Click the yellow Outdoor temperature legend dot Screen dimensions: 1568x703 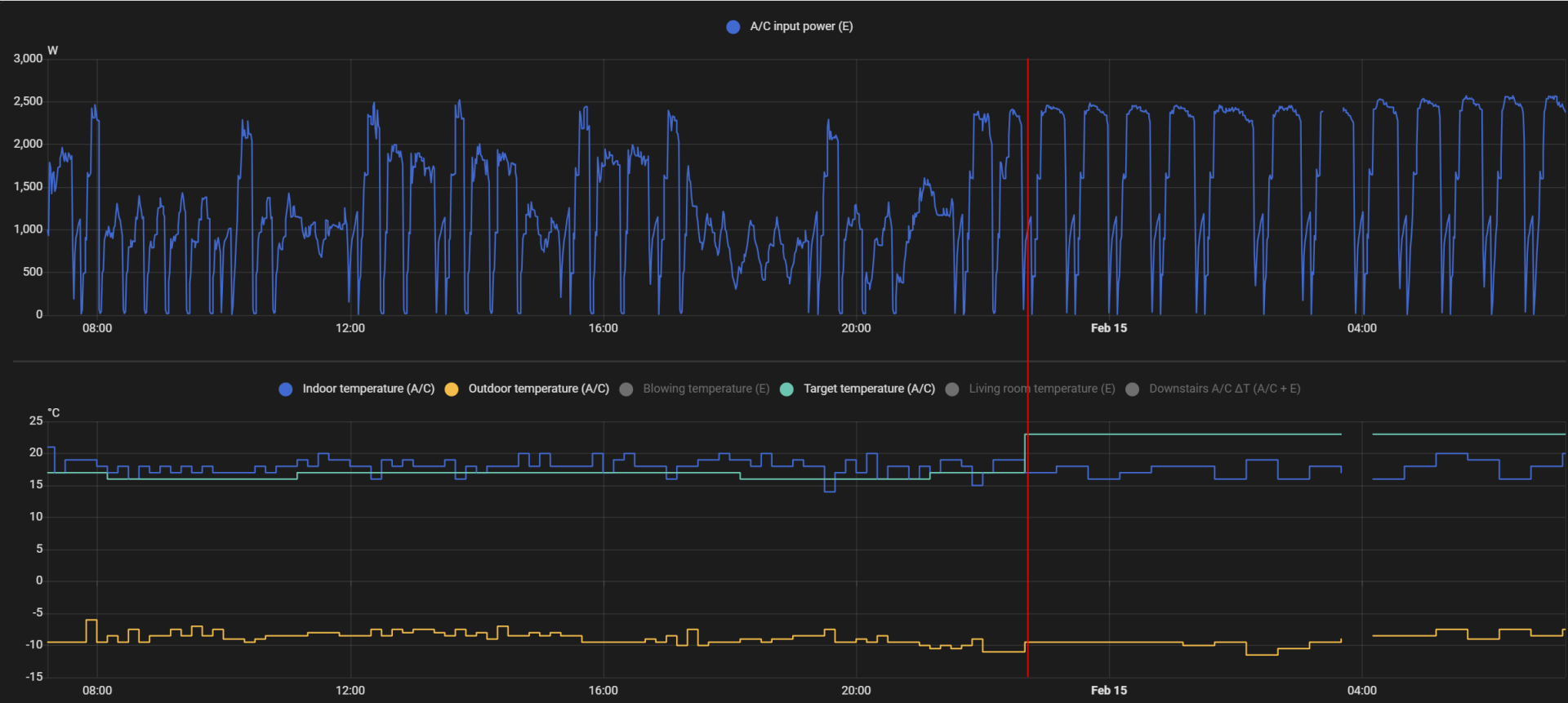tap(451, 389)
